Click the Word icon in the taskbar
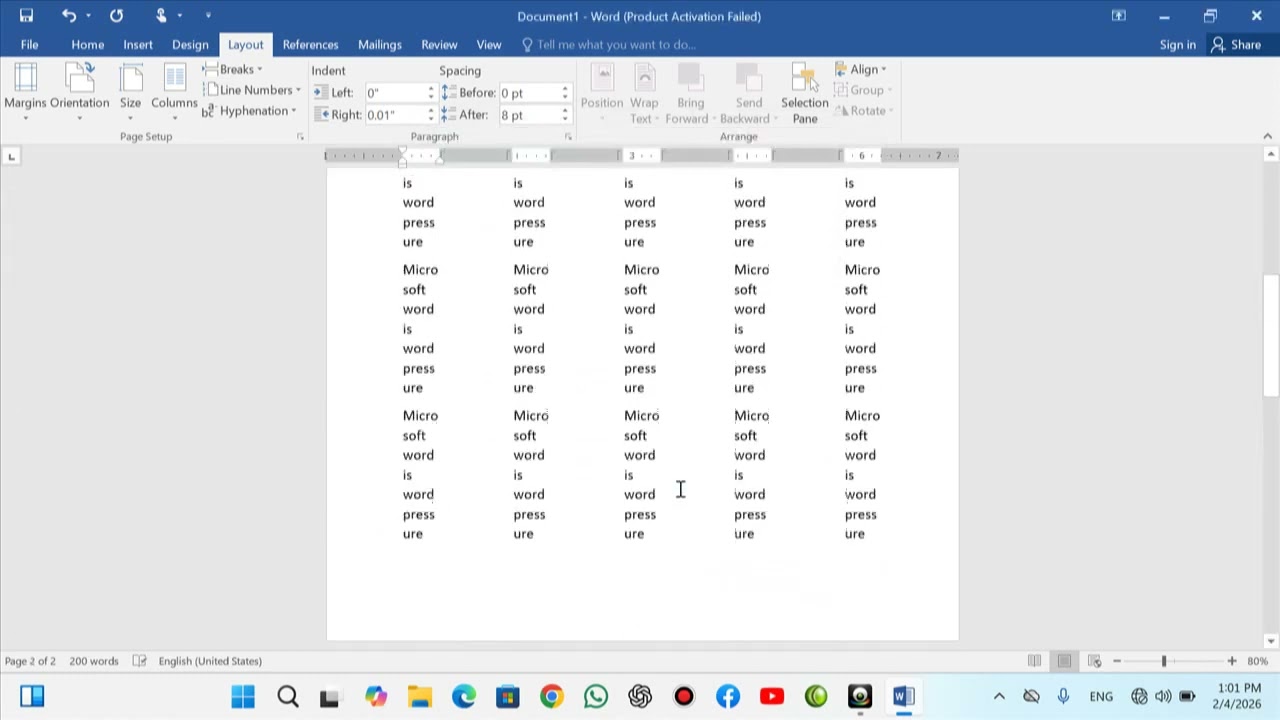1280x720 pixels. pyautogui.click(x=903, y=696)
